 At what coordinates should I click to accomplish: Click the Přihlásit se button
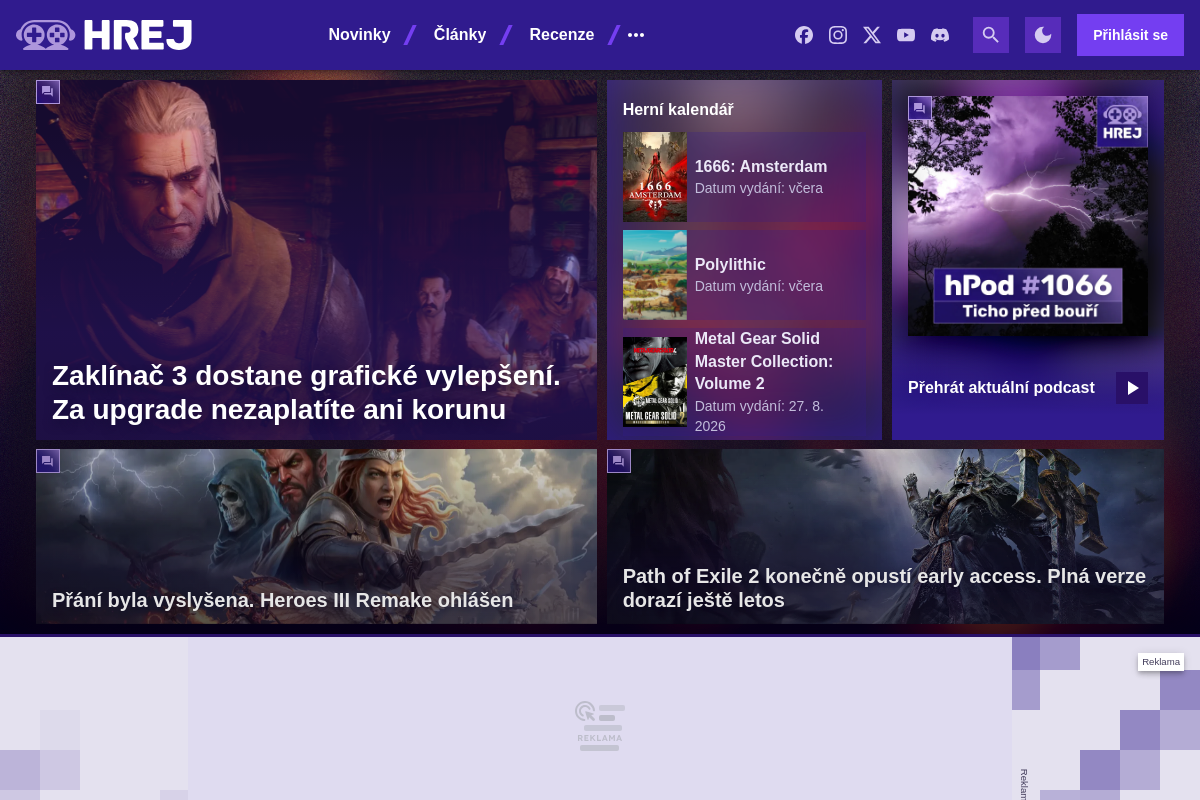[1130, 35]
